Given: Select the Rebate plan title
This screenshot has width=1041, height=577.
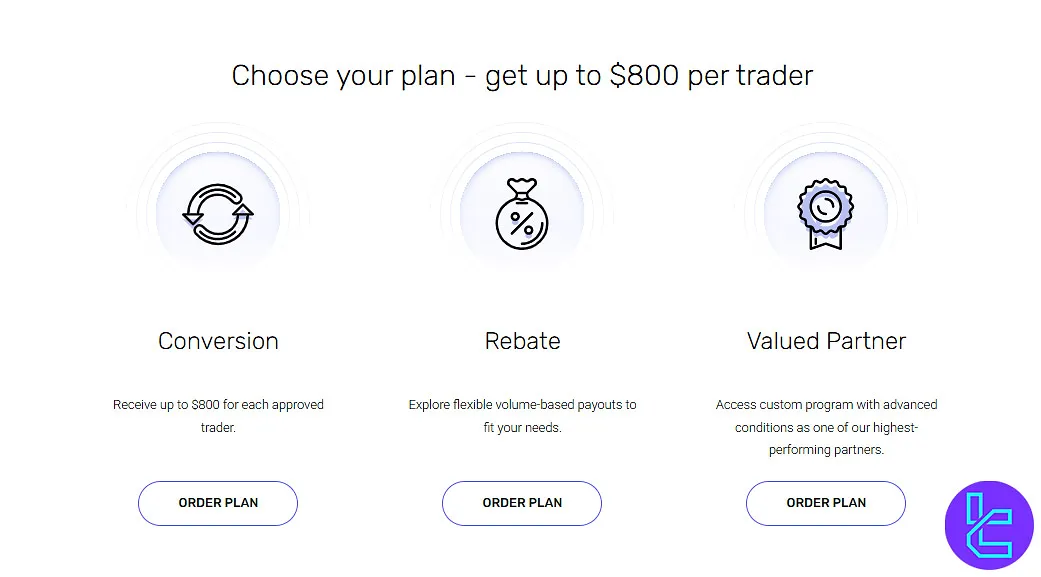Looking at the screenshot, I should [x=522, y=340].
